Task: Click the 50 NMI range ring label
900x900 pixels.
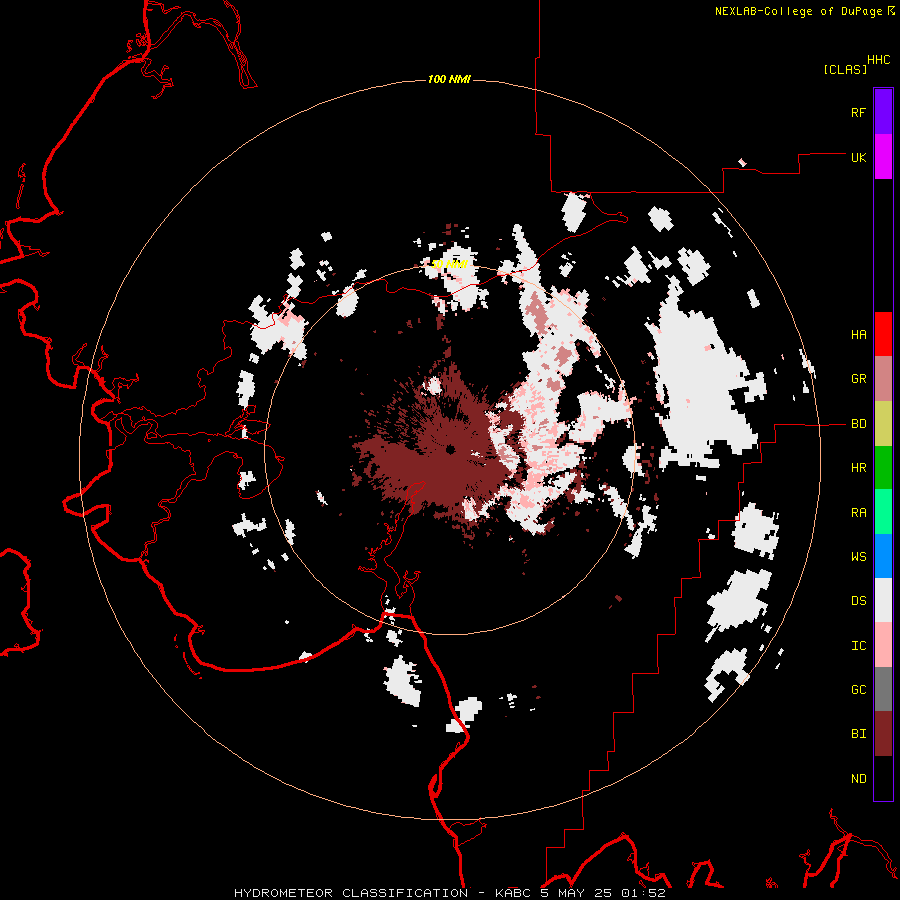Action: click(449, 264)
